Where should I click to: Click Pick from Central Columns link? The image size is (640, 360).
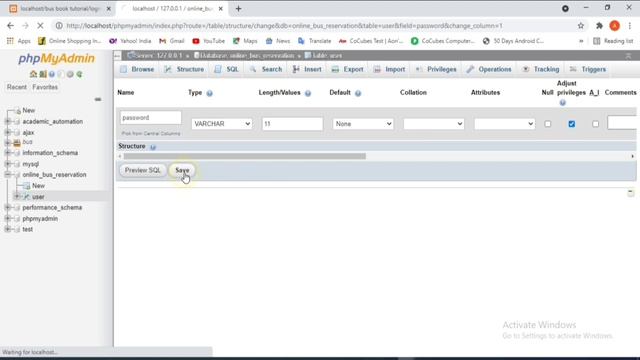151,133
